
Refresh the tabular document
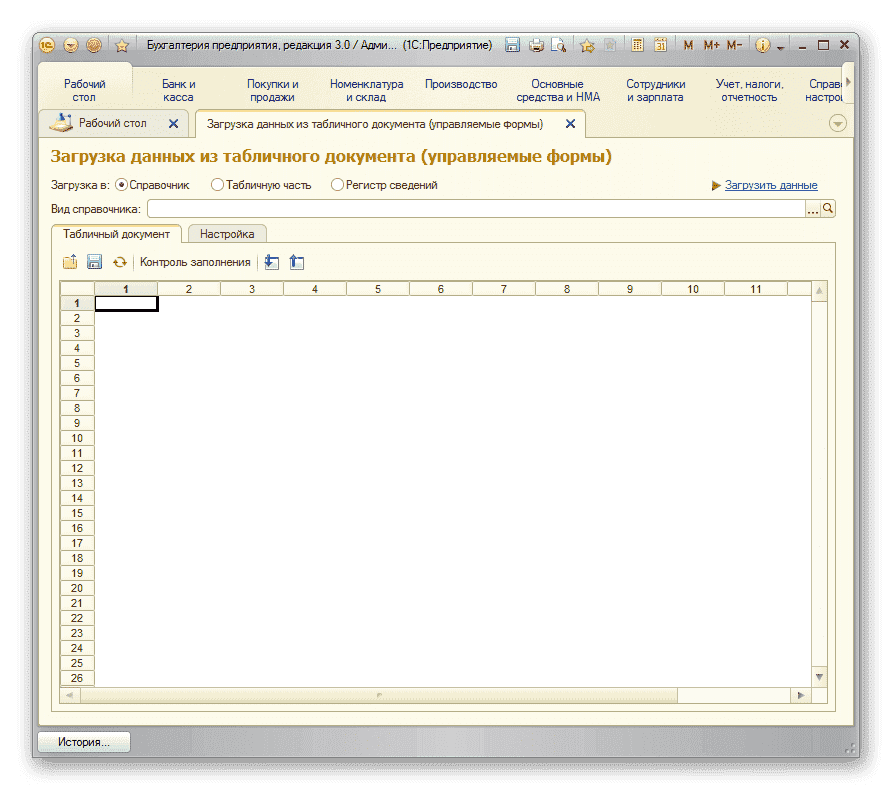(x=119, y=261)
